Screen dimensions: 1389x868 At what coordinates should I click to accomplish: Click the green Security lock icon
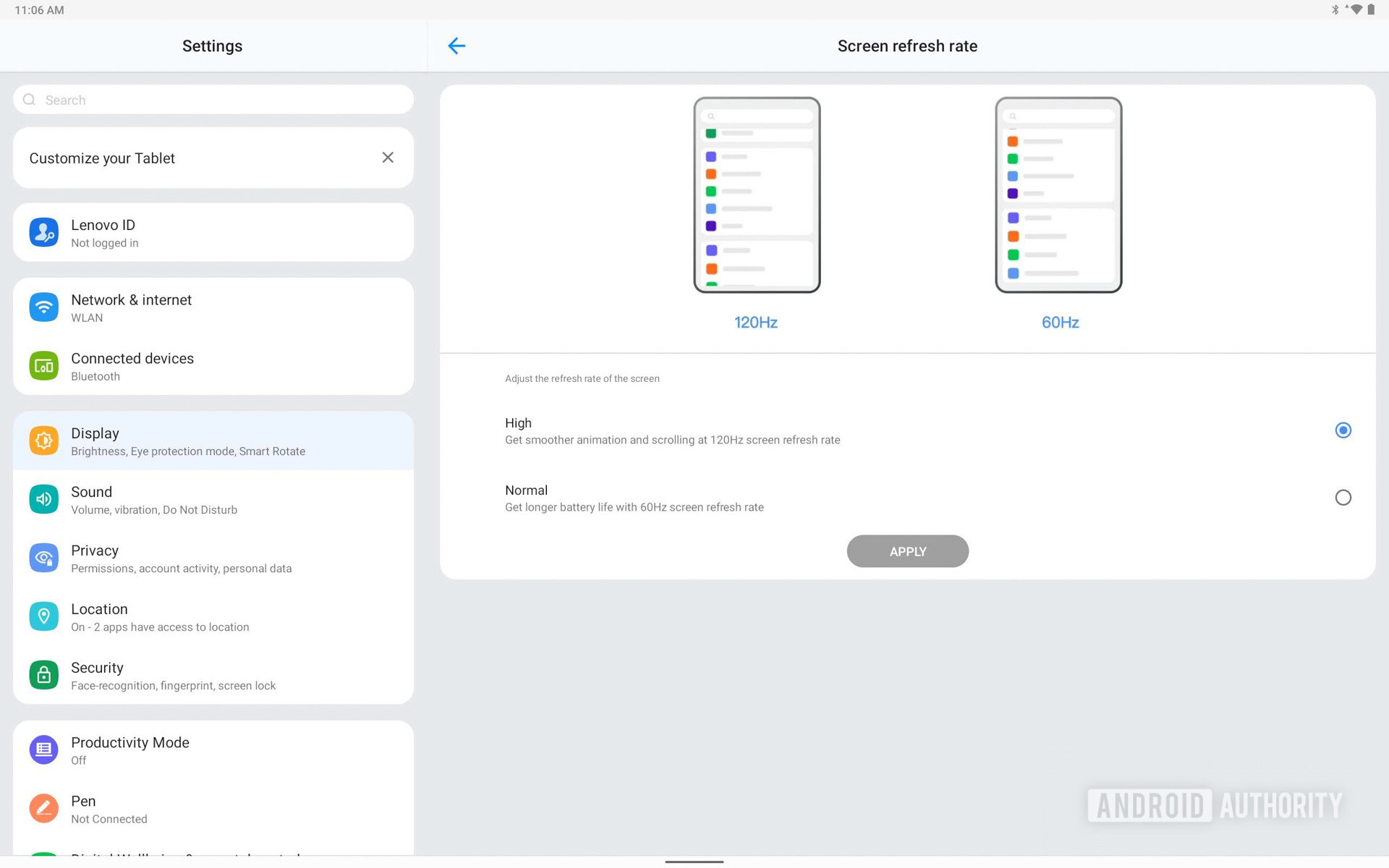click(44, 675)
